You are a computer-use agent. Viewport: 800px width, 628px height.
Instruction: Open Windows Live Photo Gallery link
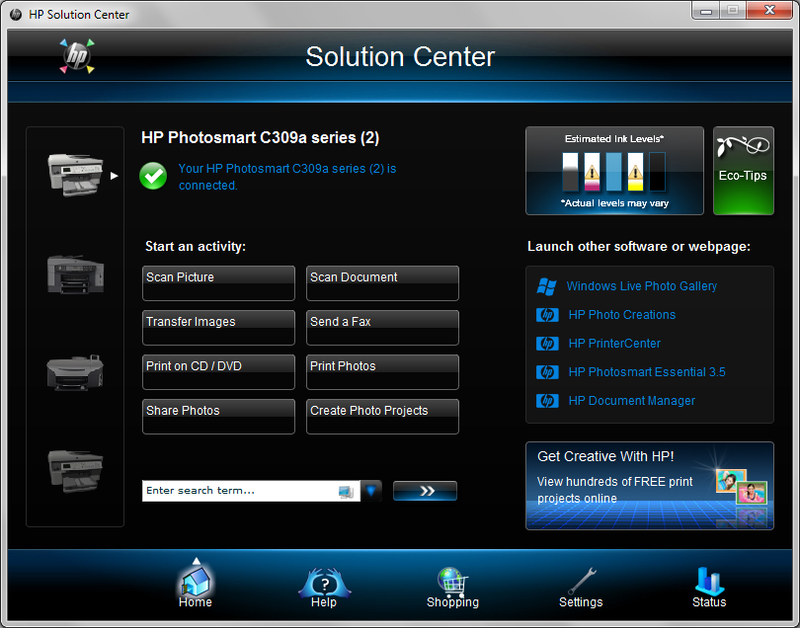(x=641, y=286)
